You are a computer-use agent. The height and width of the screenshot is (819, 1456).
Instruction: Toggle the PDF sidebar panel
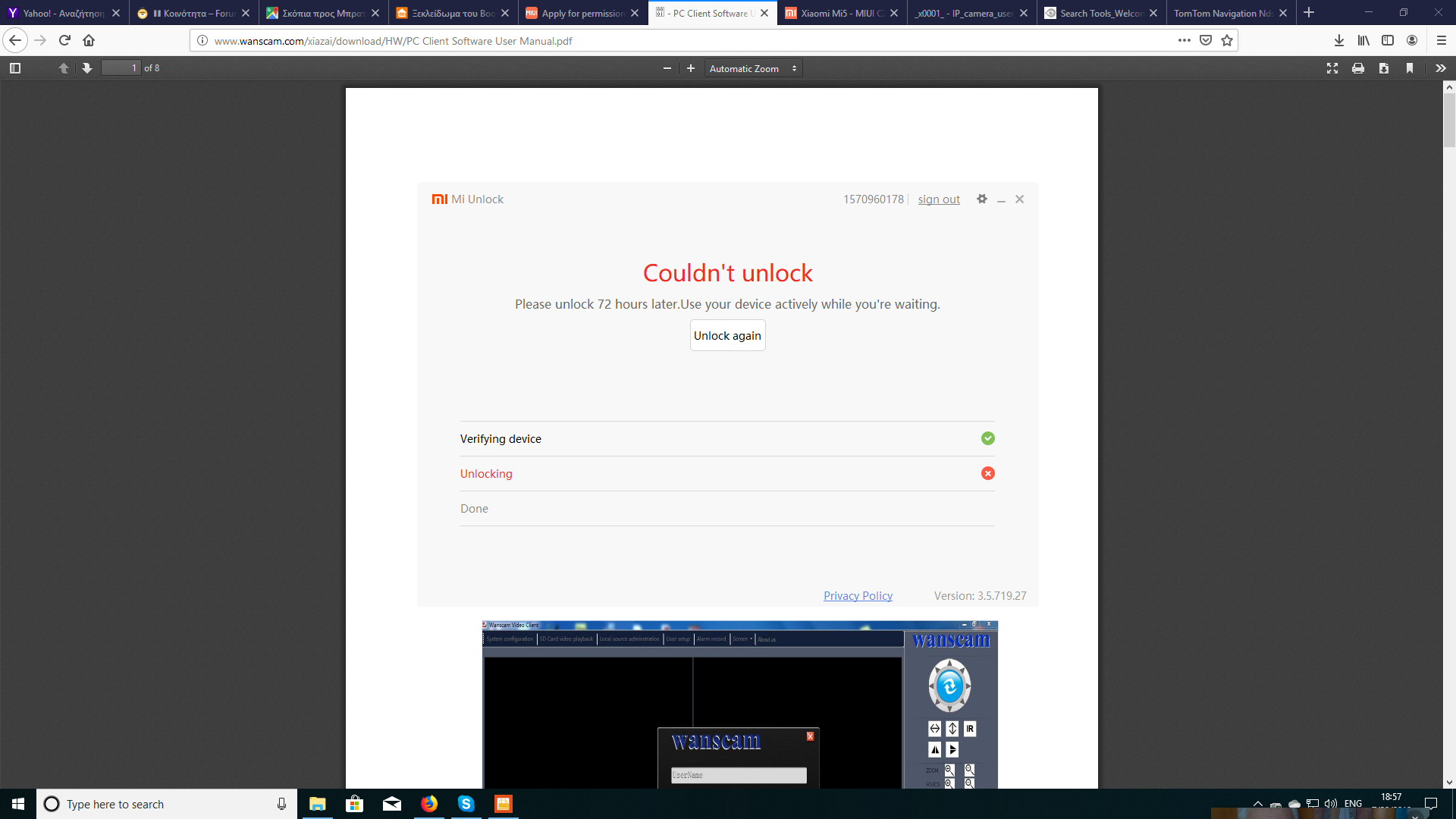tap(14, 68)
